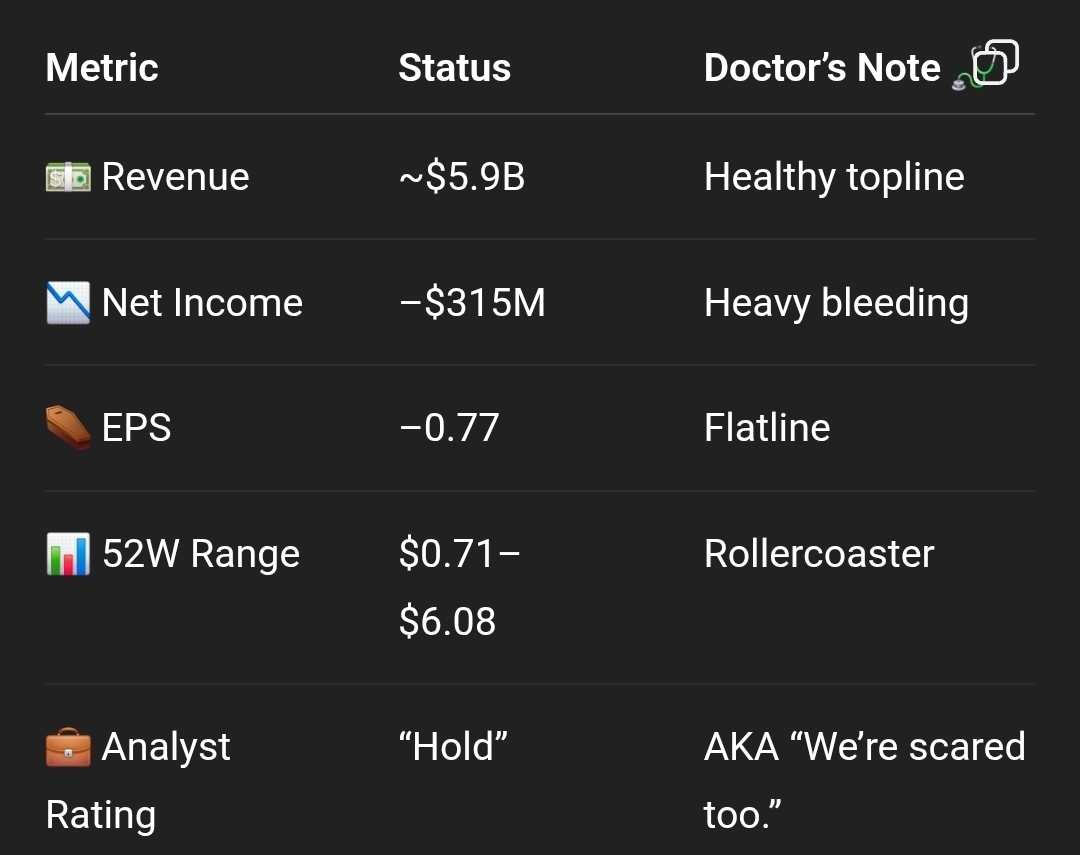Select the Metric column header
This screenshot has width=1080, height=855.
click(102, 68)
